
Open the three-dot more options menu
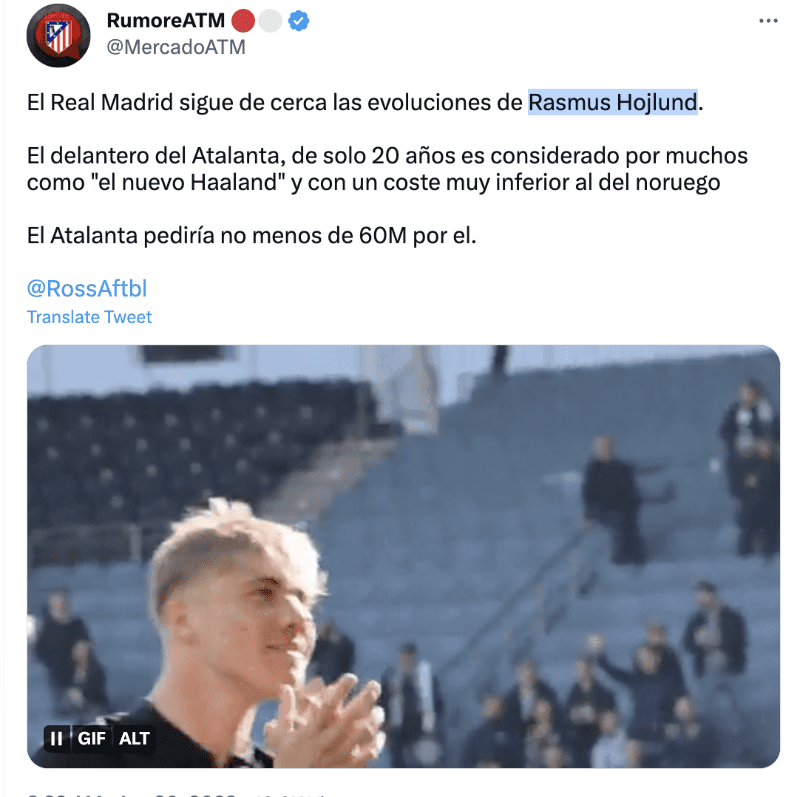(x=768, y=21)
